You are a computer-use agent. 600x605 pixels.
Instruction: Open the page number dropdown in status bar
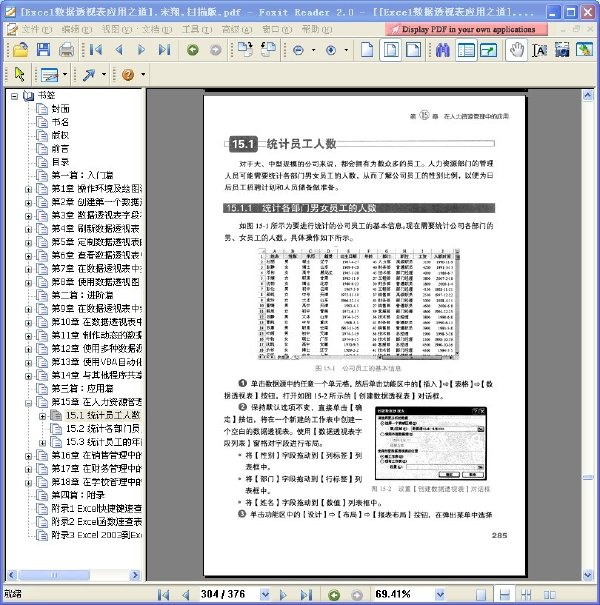tap(265, 595)
